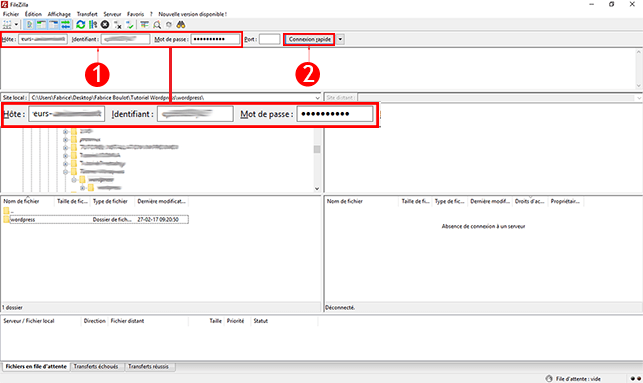Focus the Identifiant field in quickconnect bar
643x383 pixels.
(x=125, y=39)
